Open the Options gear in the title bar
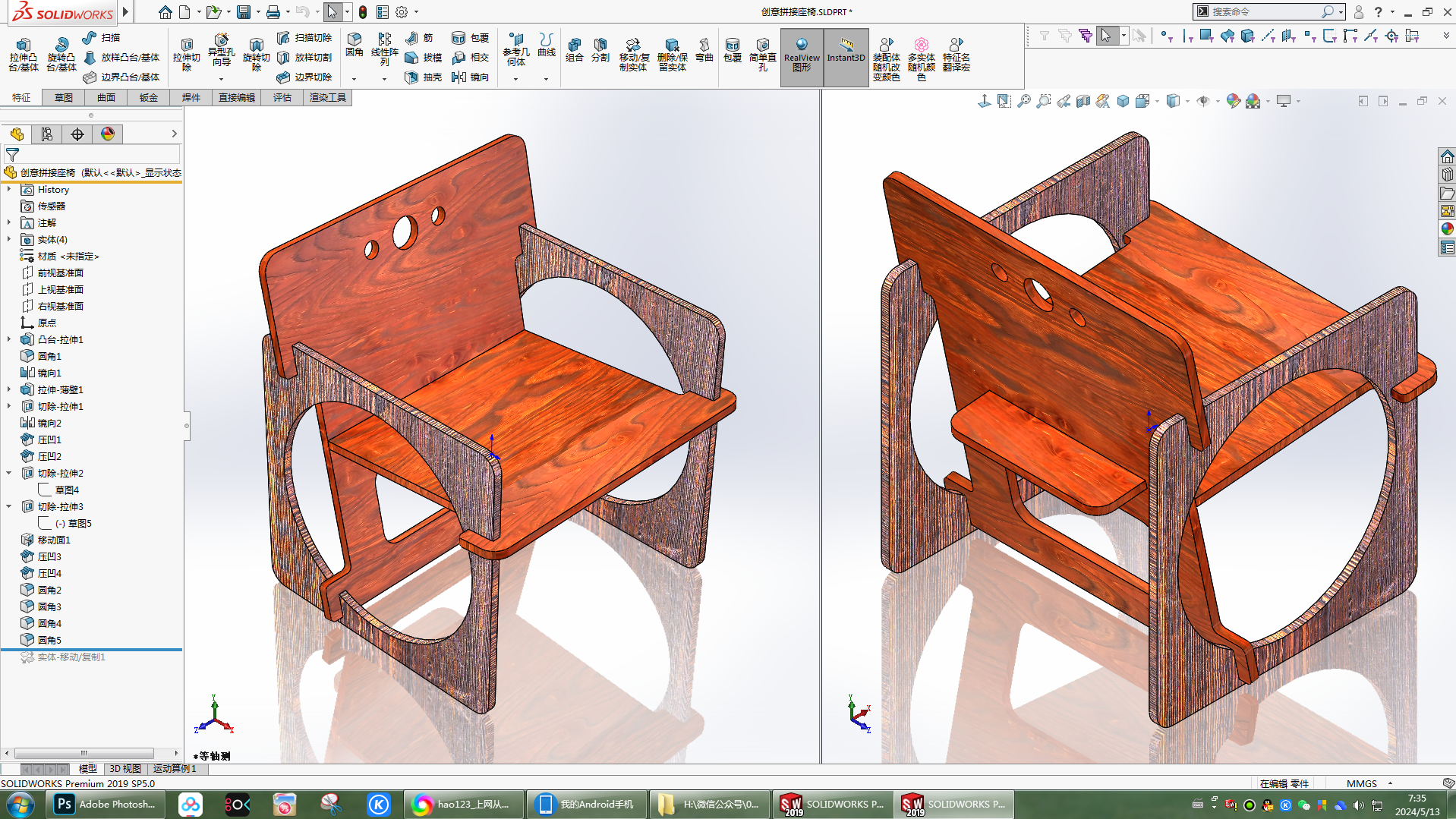Image resolution: width=1456 pixels, height=819 pixels. [x=402, y=12]
